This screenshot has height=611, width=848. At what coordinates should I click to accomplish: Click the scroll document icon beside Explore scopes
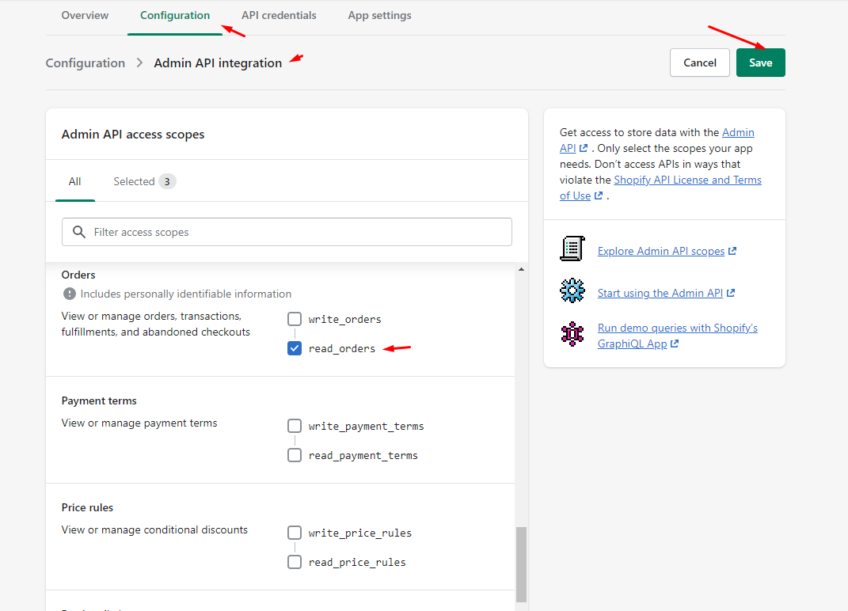pos(572,249)
